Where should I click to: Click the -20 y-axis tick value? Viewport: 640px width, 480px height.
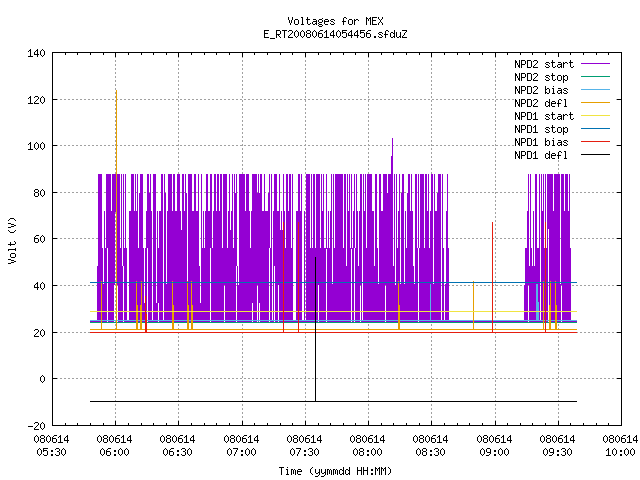[x=36, y=426]
